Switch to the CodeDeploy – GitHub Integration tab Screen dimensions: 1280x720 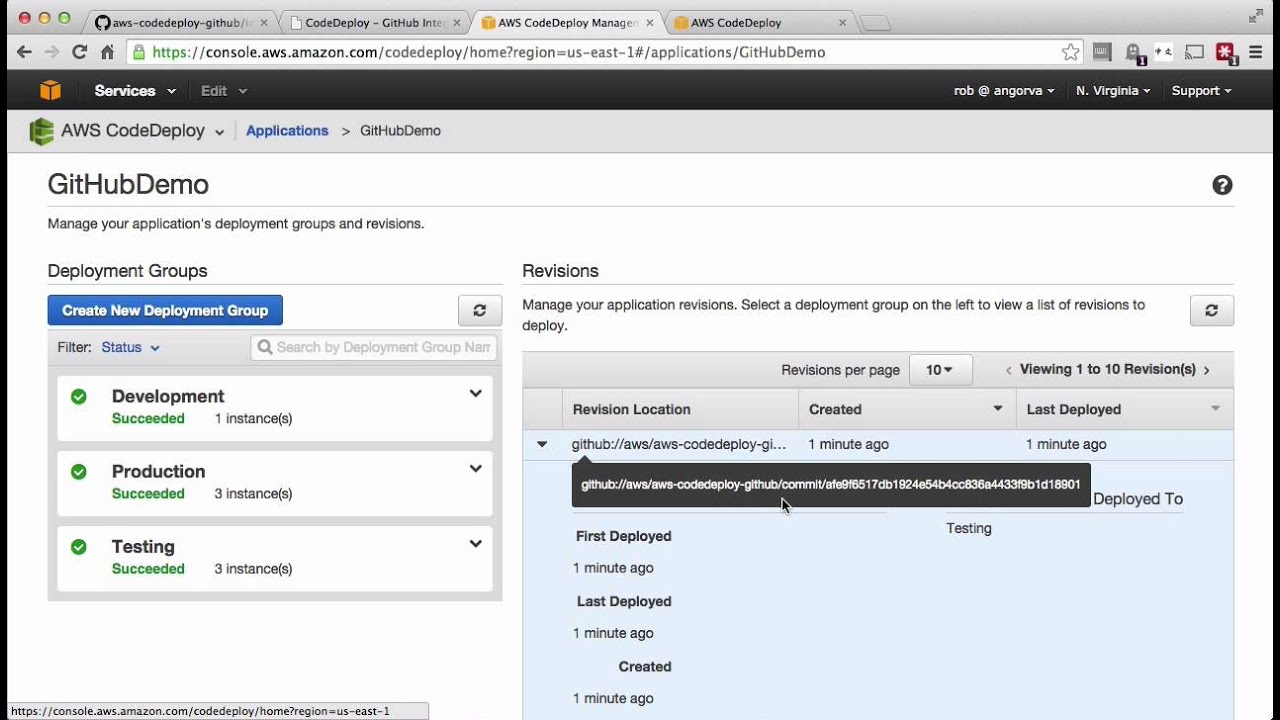coord(372,22)
